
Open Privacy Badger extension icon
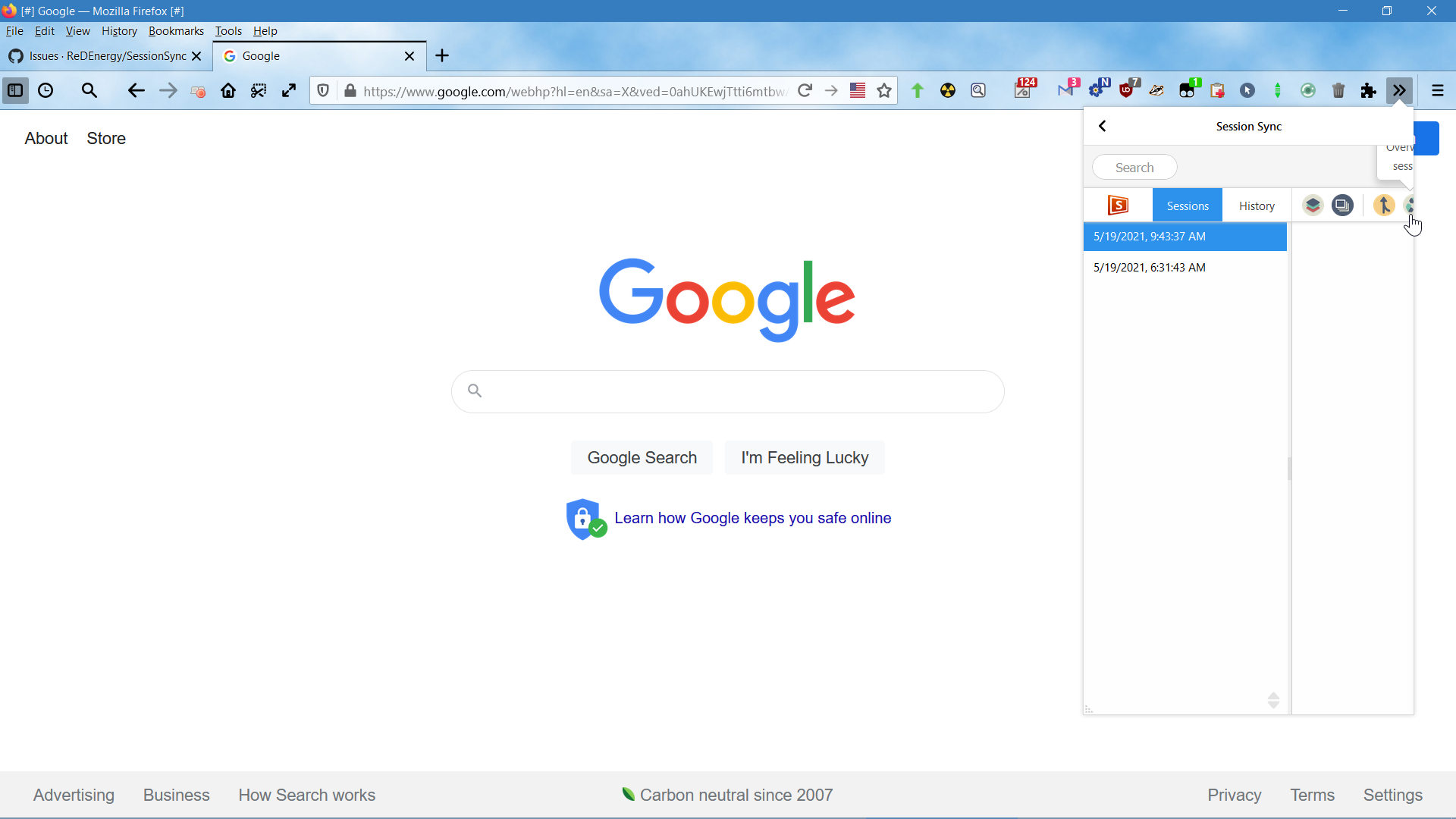click(1156, 91)
